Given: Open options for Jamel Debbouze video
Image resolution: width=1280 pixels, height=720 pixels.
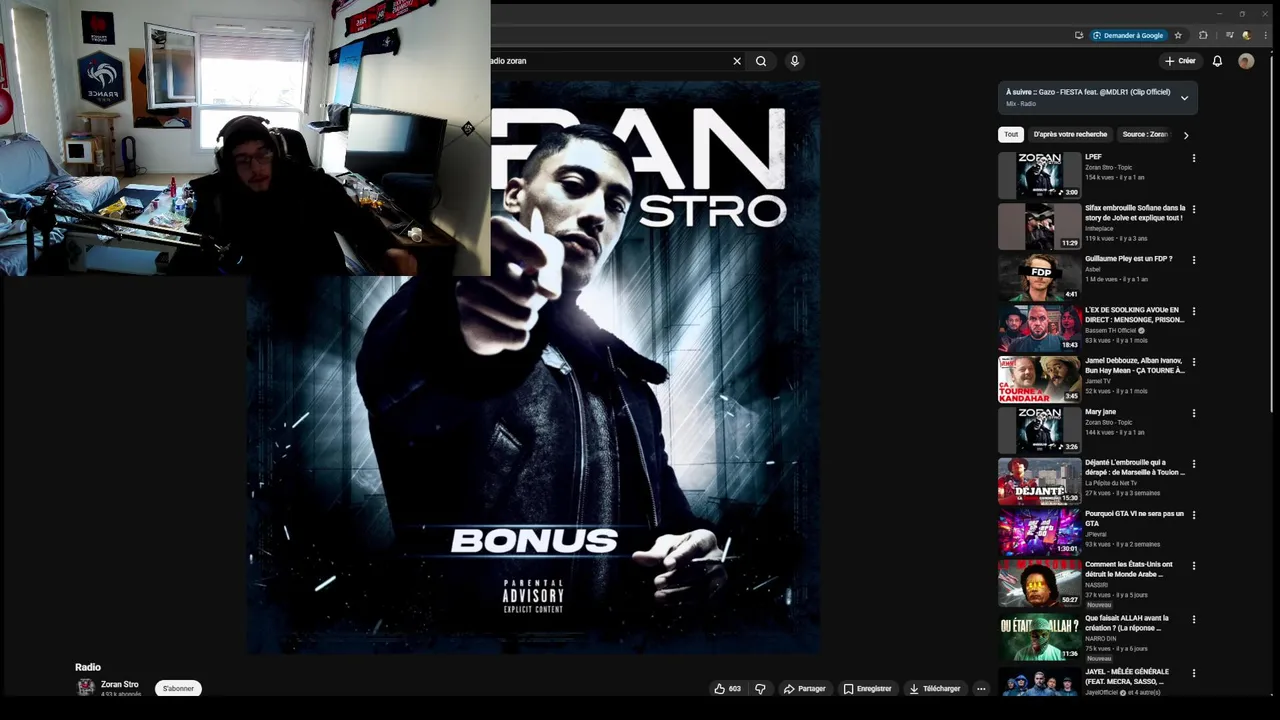Looking at the screenshot, I should coord(1193,362).
